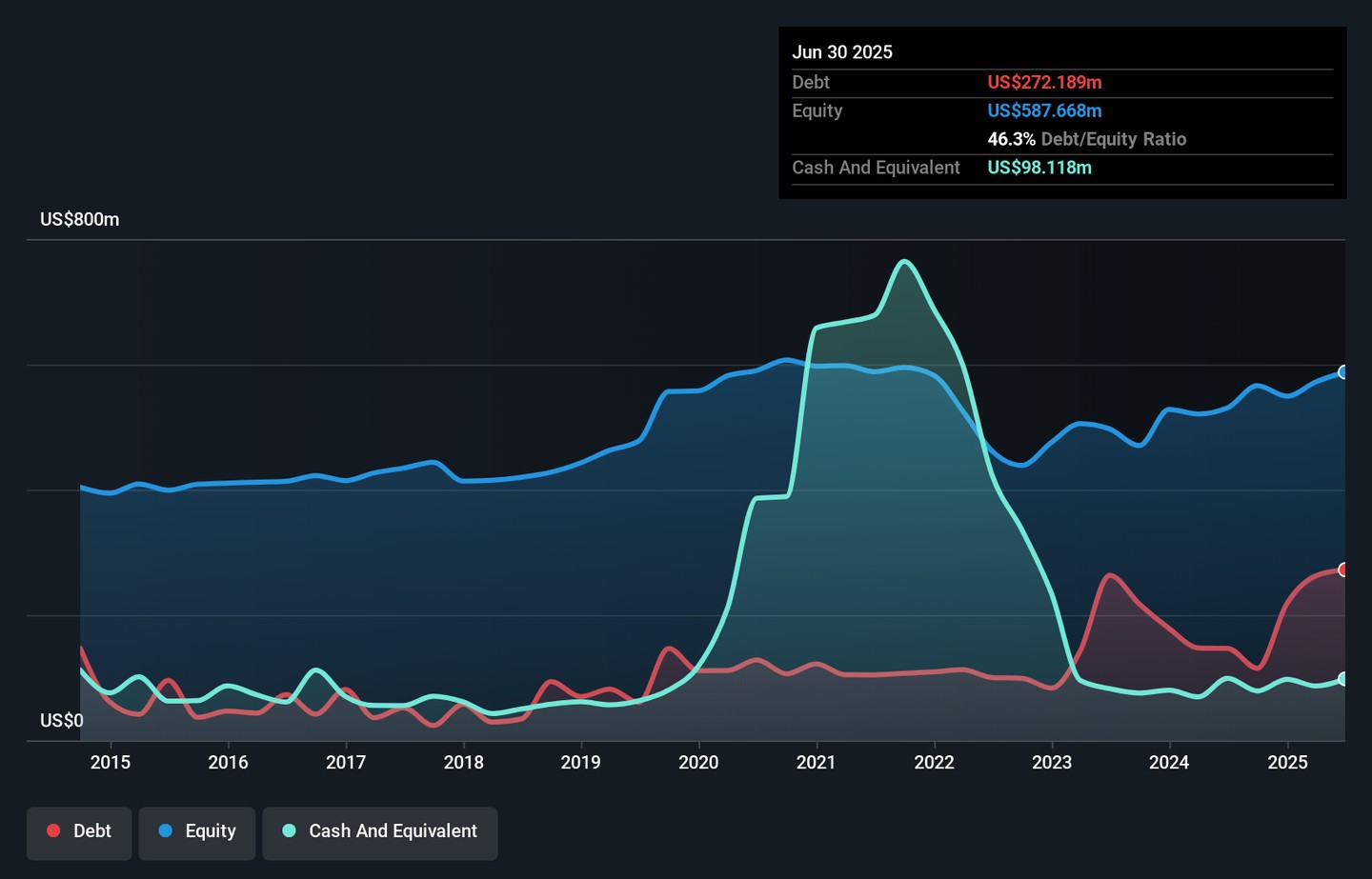Click the blue Equity endpoint marker

pyautogui.click(x=1343, y=372)
